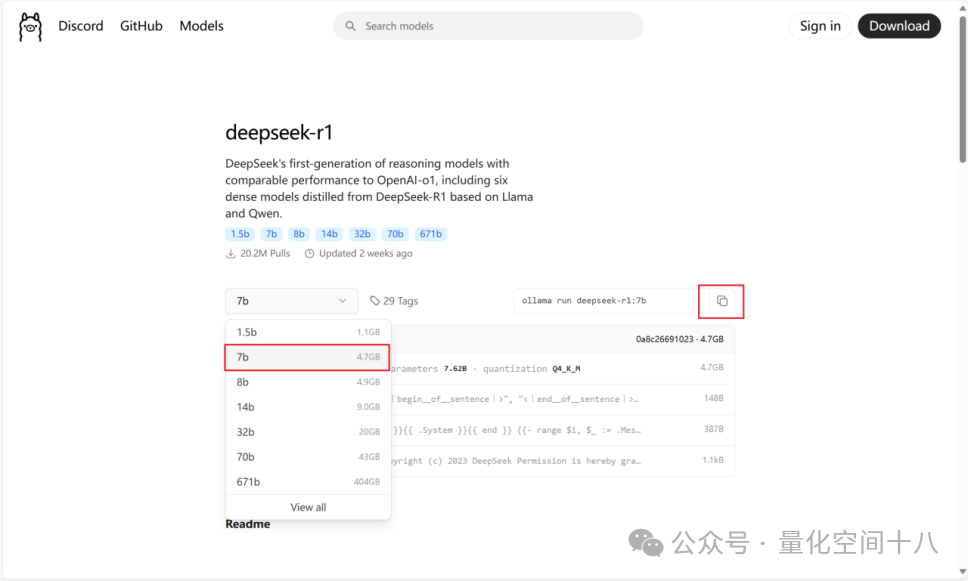Open the DeepSeek license row
This screenshot has height=581, width=969.
tap(562, 461)
